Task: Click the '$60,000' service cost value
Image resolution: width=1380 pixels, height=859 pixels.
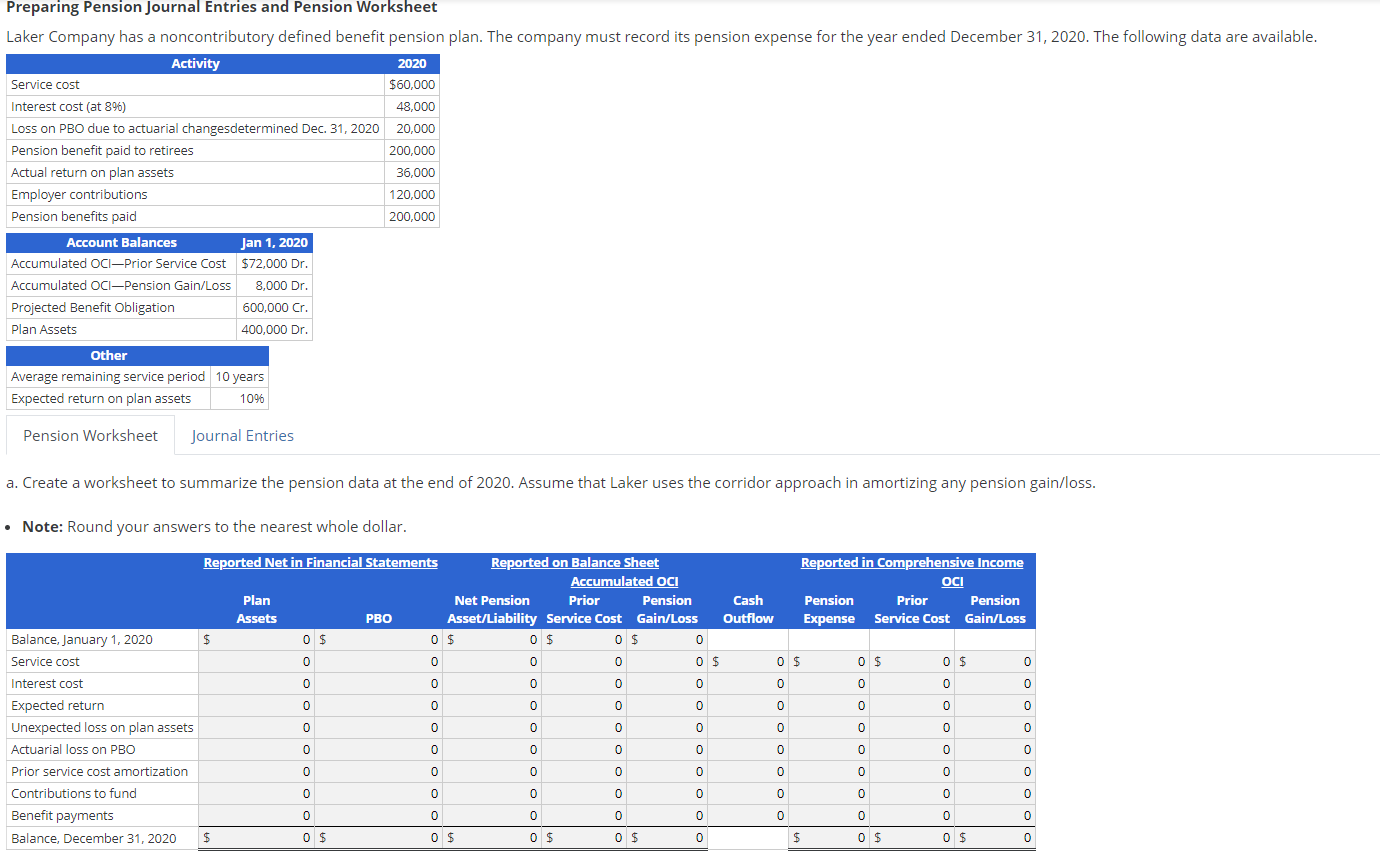Action: click(412, 85)
